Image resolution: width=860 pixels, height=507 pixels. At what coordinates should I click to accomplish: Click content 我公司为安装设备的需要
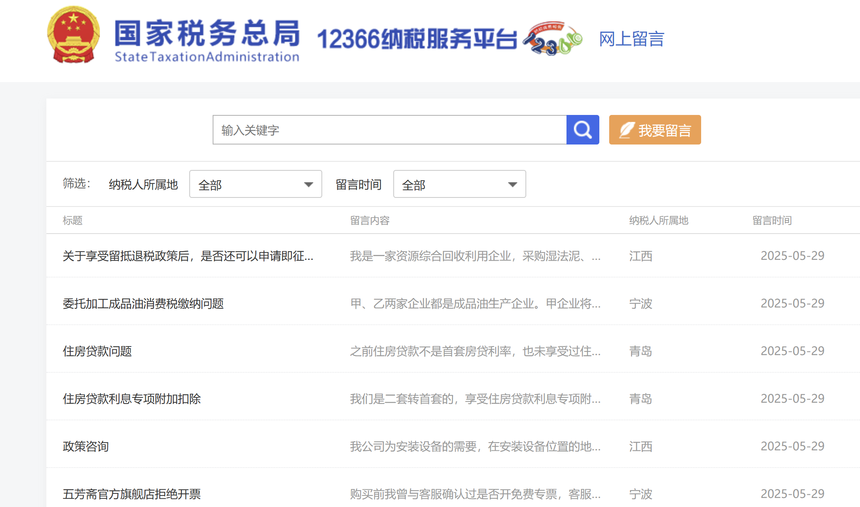point(476,447)
